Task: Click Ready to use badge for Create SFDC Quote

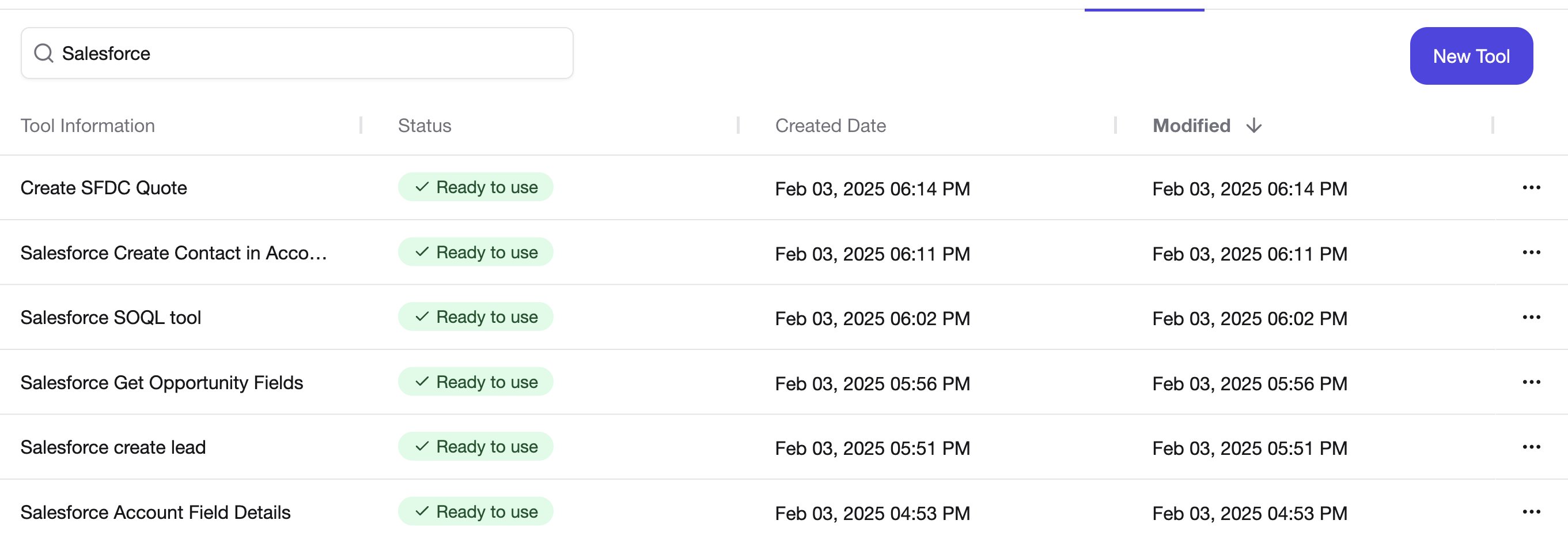Action: (475, 187)
